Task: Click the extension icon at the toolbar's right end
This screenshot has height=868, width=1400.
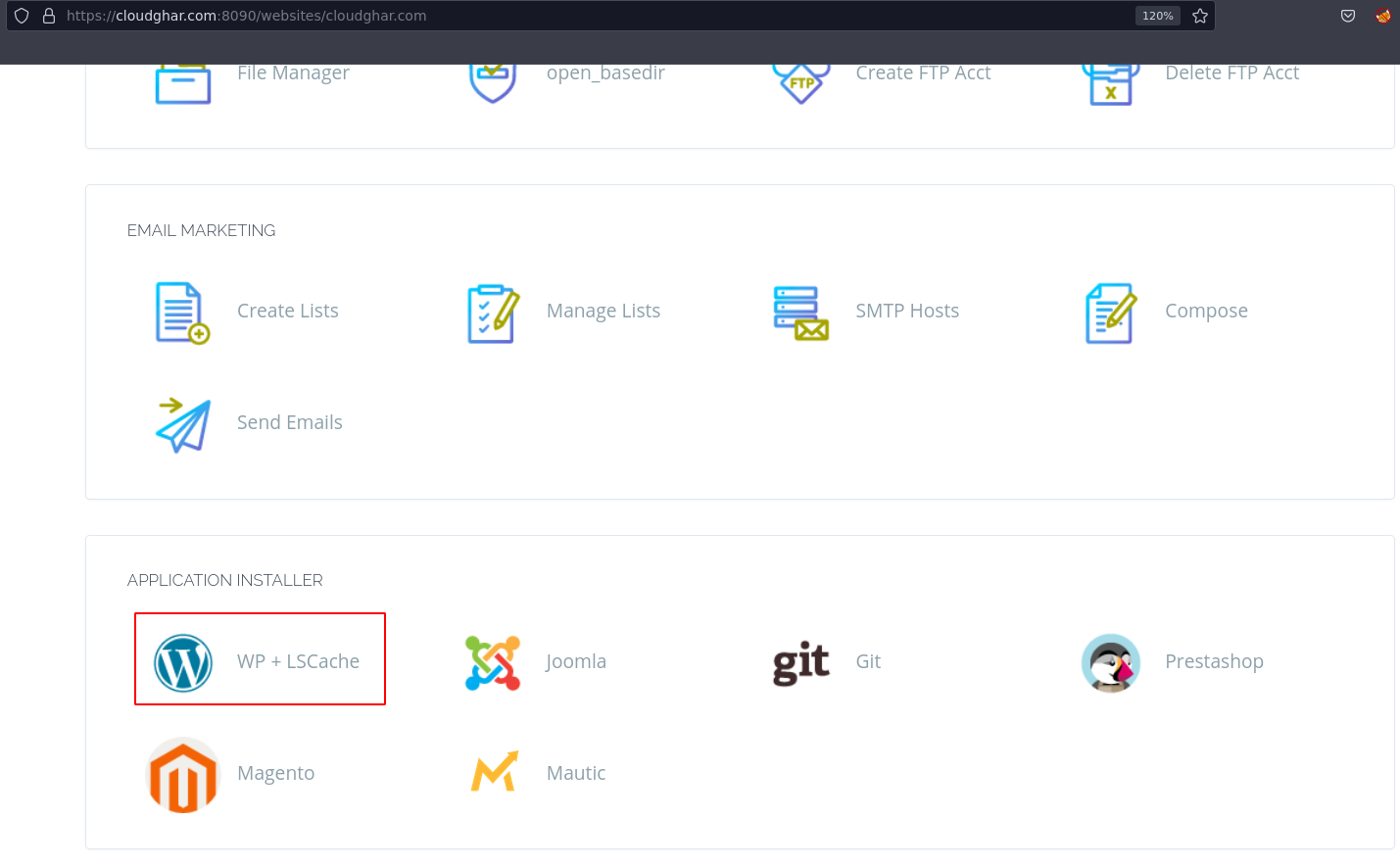Action: (1383, 16)
